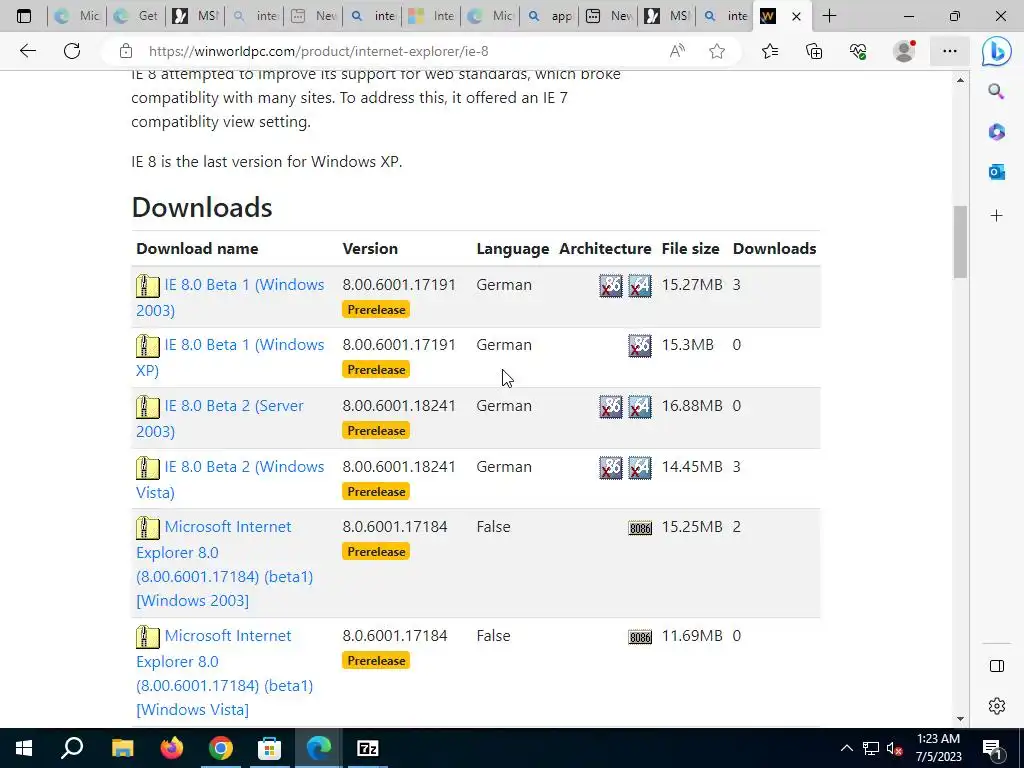This screenshot has width=1024, height=768.
Task: Click '8.00.6001.18241' in Server 2003 row
Action: (399, 406)
